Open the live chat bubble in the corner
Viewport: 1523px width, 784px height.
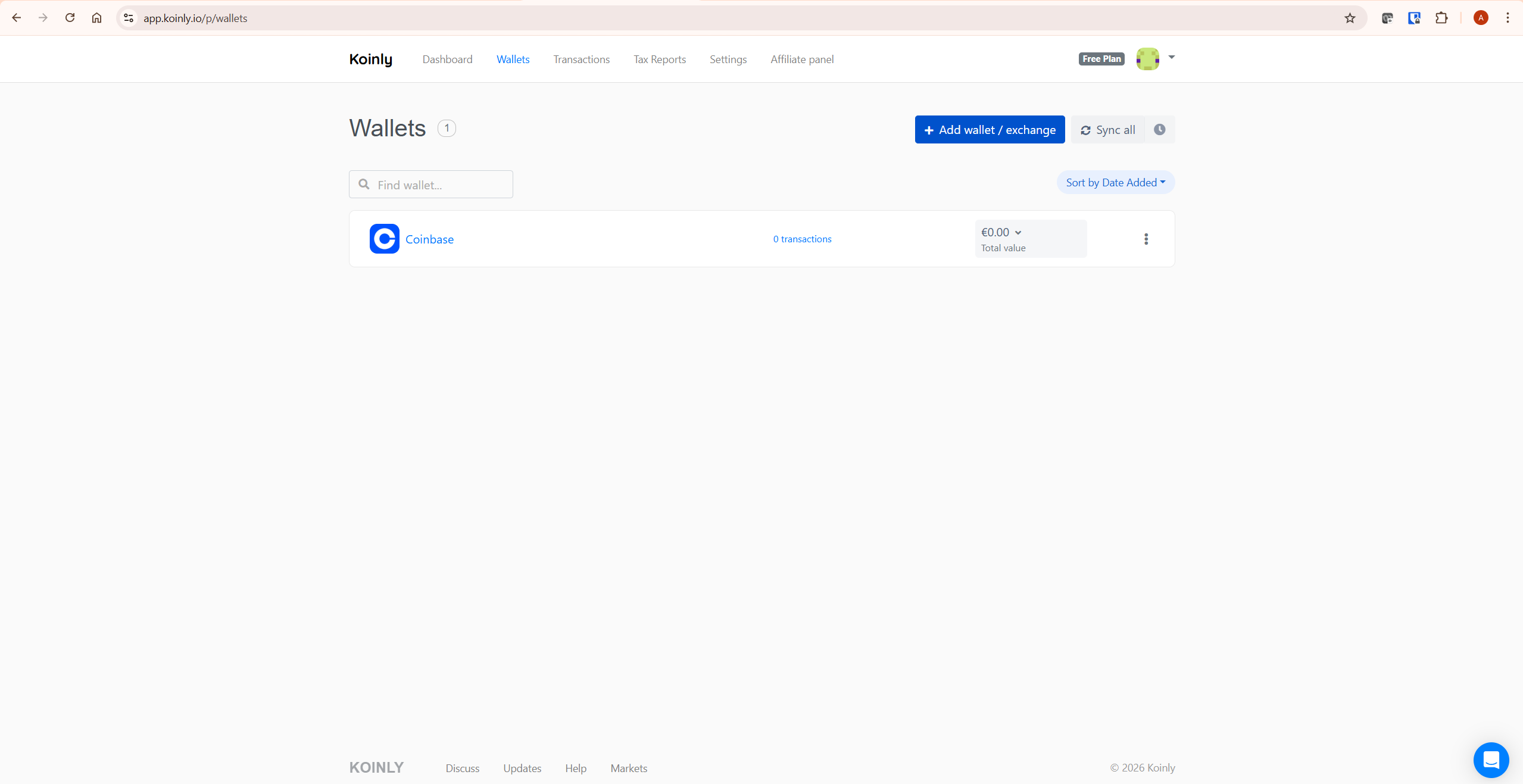pyautogui.click(x=1491, y=760)
